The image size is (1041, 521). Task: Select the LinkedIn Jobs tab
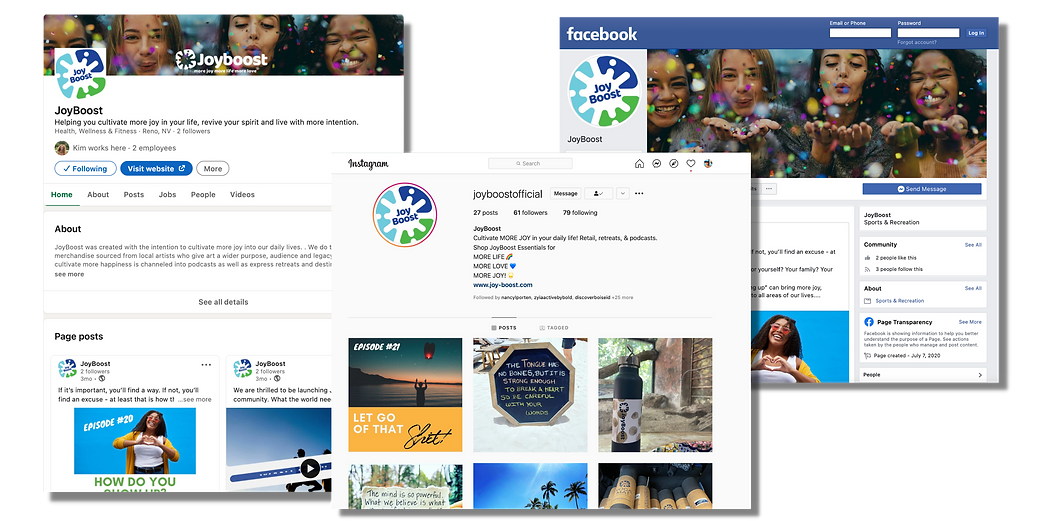click(x=167, y=194)
